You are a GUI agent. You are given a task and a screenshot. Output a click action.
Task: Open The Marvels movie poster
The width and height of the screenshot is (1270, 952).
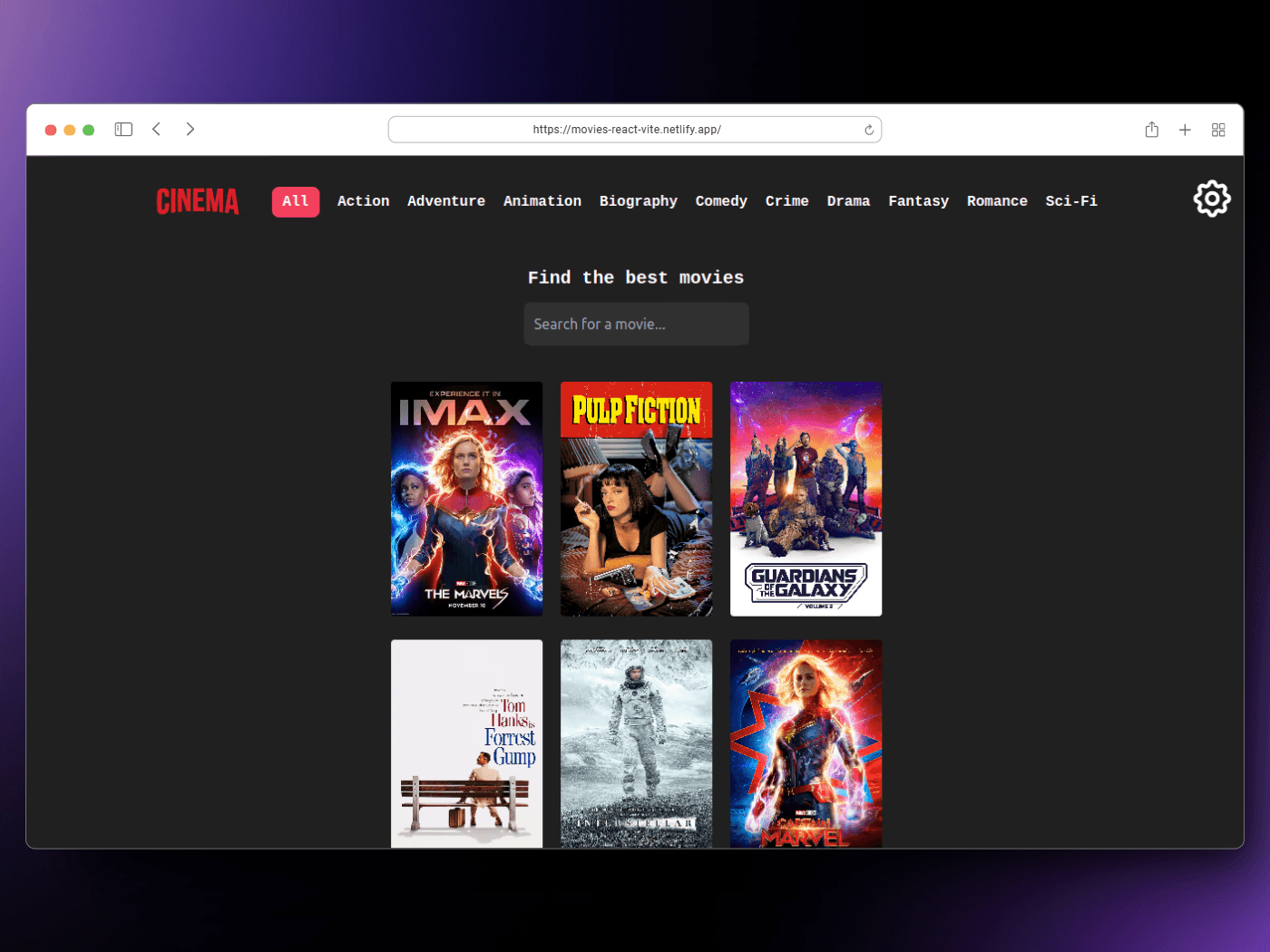coord(467,499)
